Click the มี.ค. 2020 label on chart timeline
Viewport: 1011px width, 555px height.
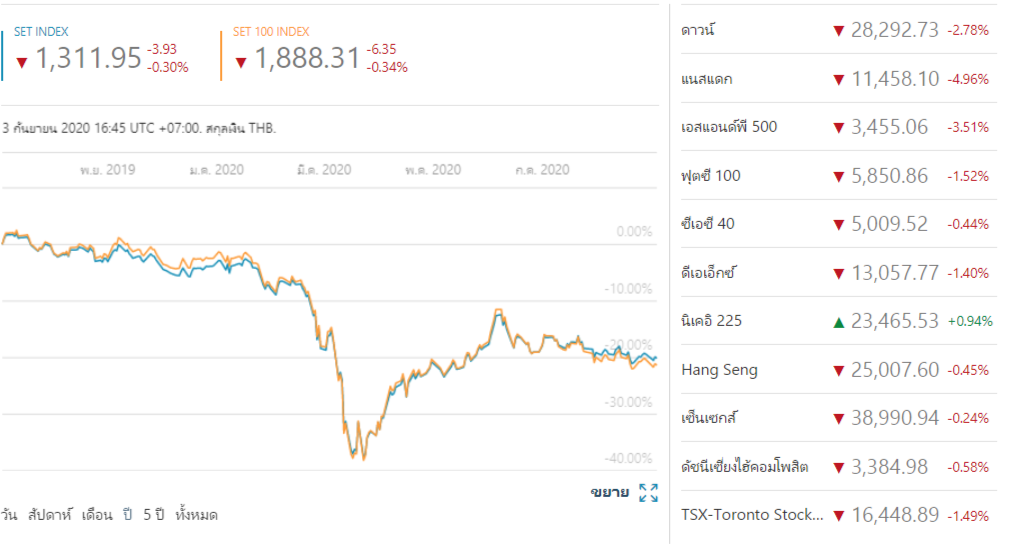pyautogui.click(x=324, y=170)
